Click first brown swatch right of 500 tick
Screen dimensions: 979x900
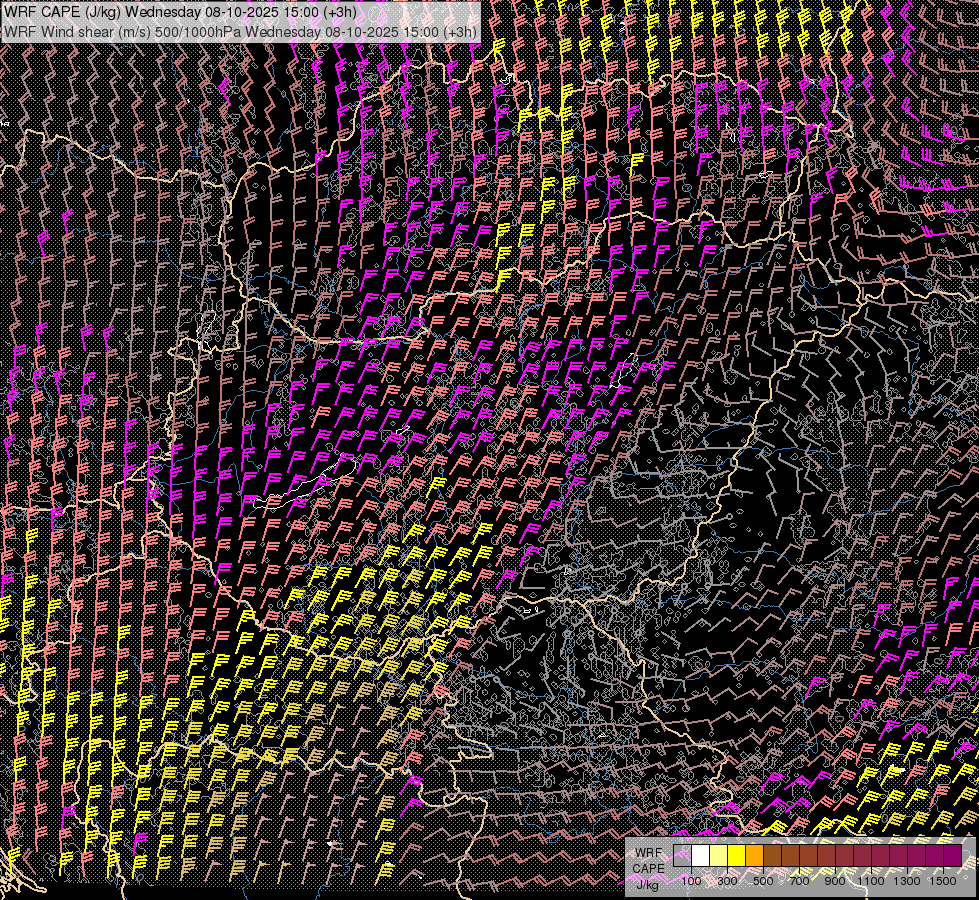click(x=772, y=856)
